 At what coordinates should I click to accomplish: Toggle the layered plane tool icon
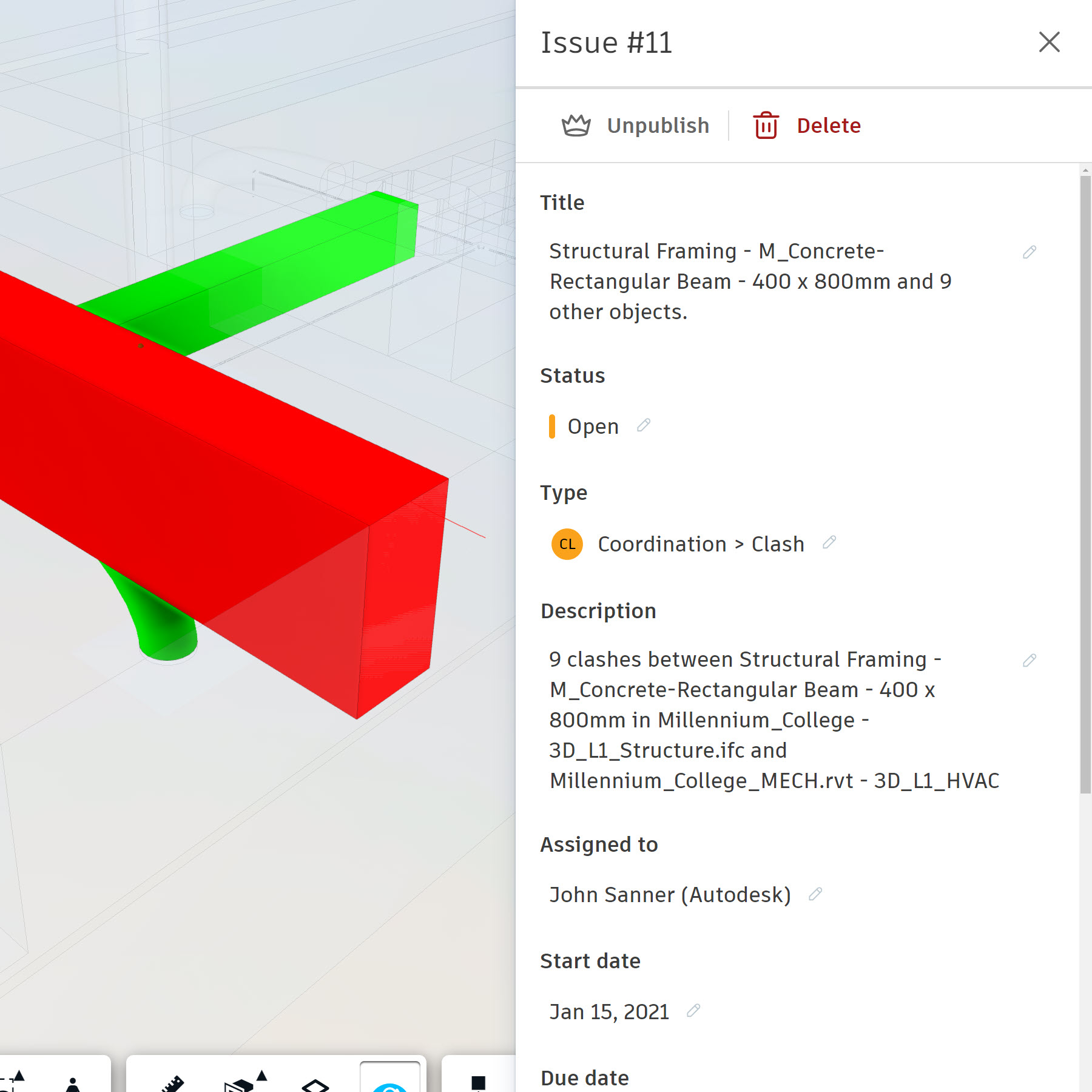tap(315, 1084)
